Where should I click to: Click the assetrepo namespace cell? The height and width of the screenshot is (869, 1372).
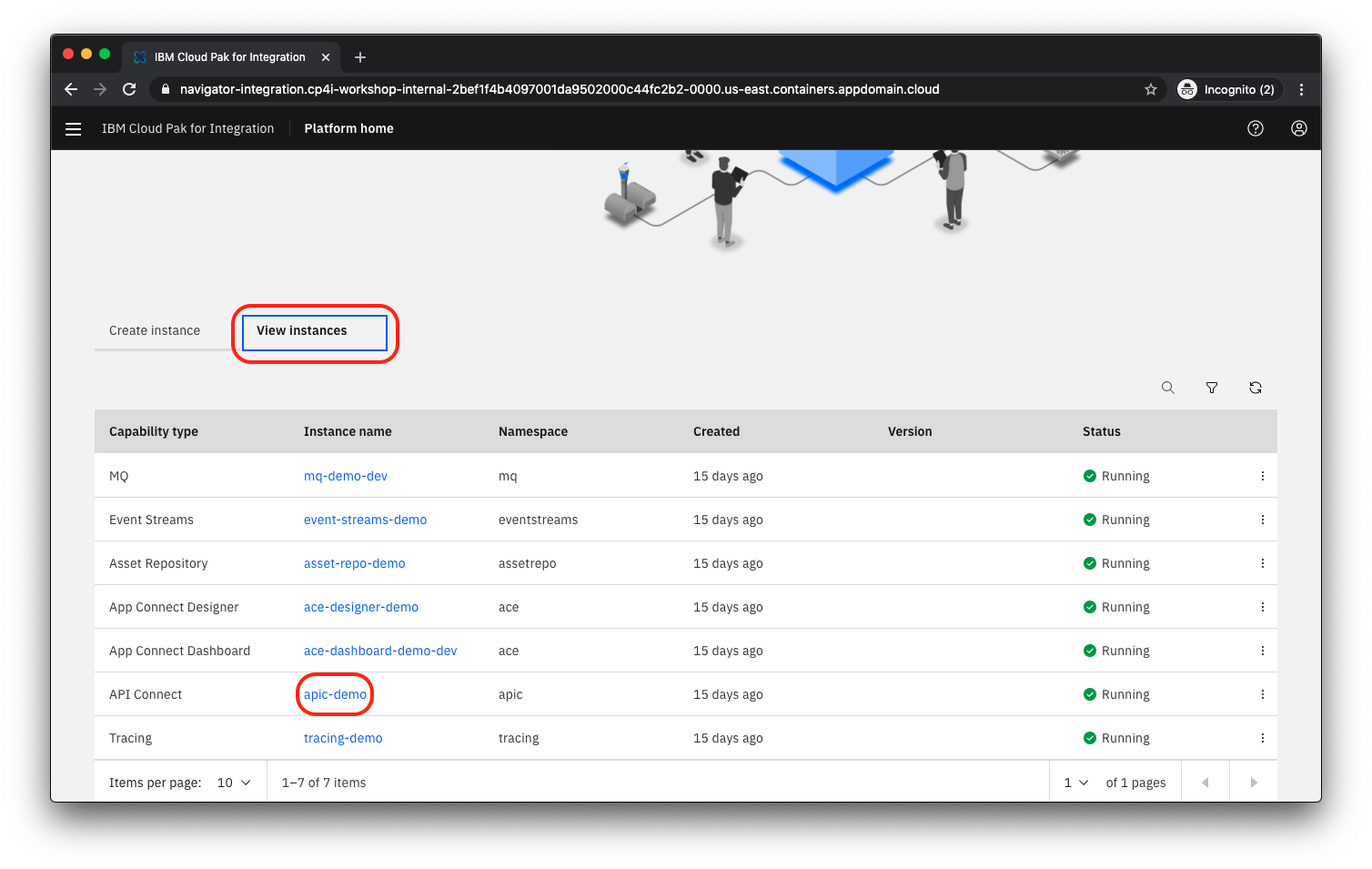point(527,563)
